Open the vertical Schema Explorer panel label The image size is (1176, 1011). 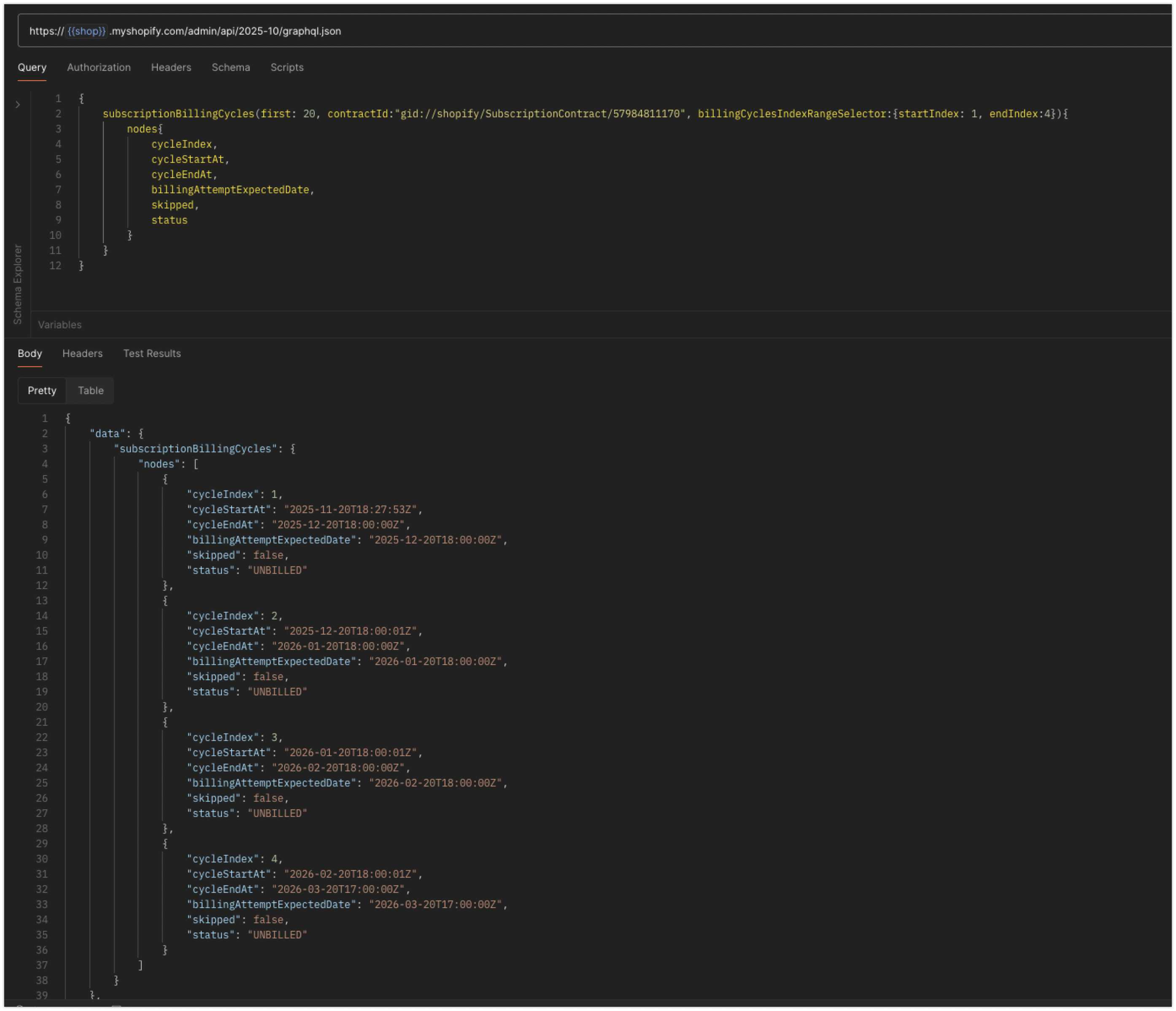18,284
